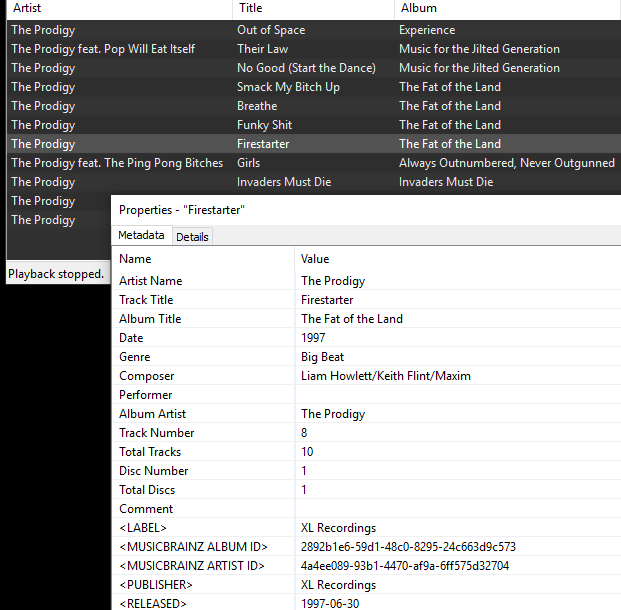Sort playlist by Artist column header
Image resolution: width=621 pixels, height=610 pixels.
click(x=120, y=8)
